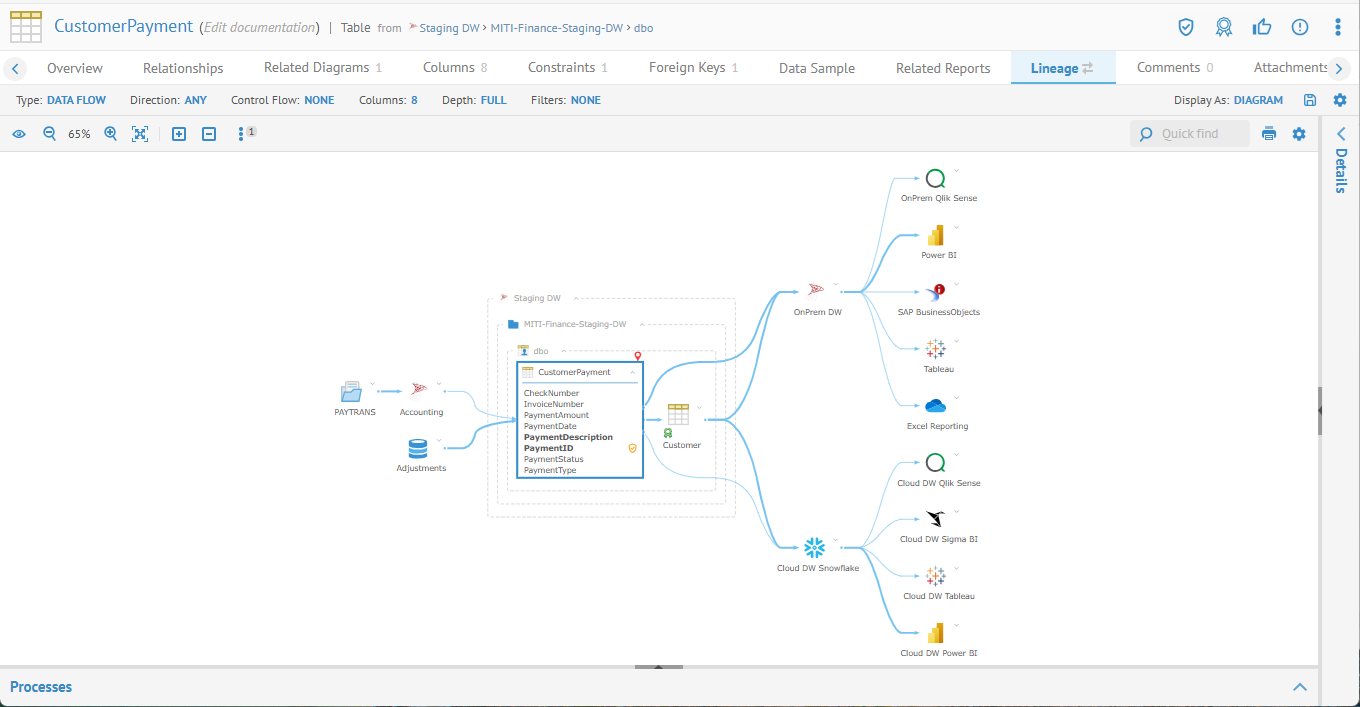Viewport: 1360px width, 707px height.
Task: Open the Display As DIAGRAM selector
Action: pos(1258,100)
